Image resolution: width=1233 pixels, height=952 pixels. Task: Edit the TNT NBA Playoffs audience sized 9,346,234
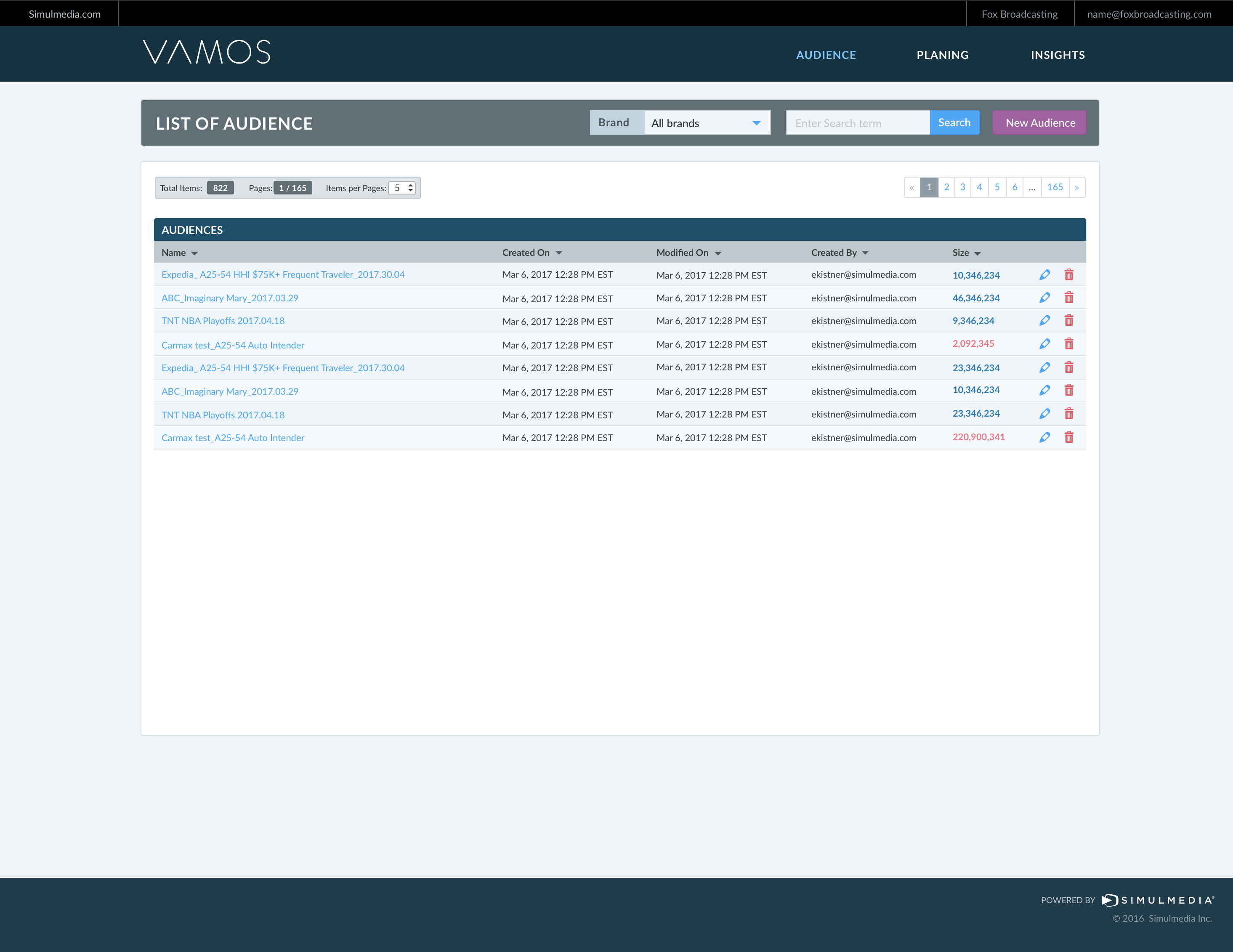coord(1044,321)
